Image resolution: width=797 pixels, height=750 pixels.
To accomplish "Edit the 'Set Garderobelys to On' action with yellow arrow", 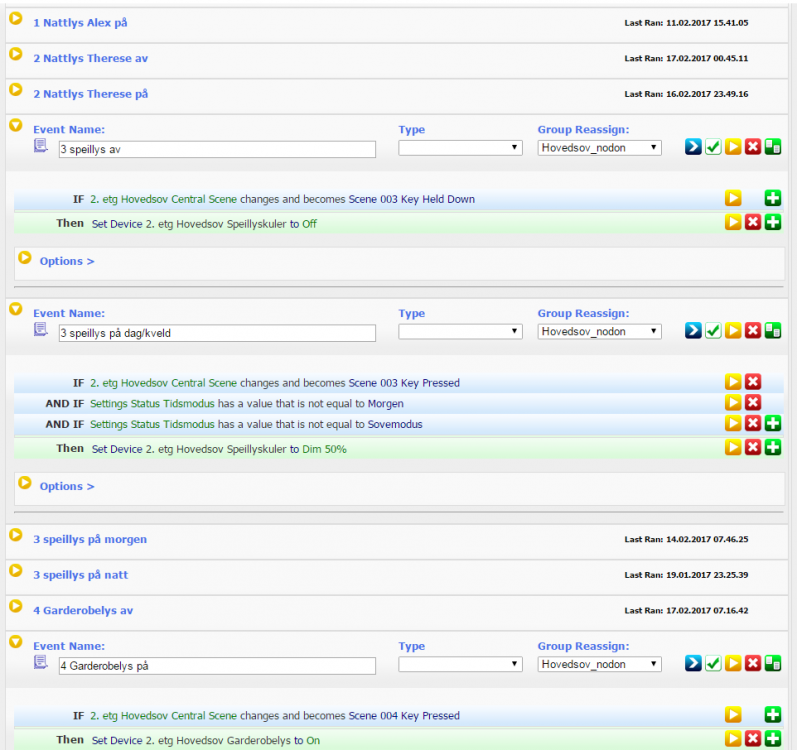I will [x=733, y=738].
